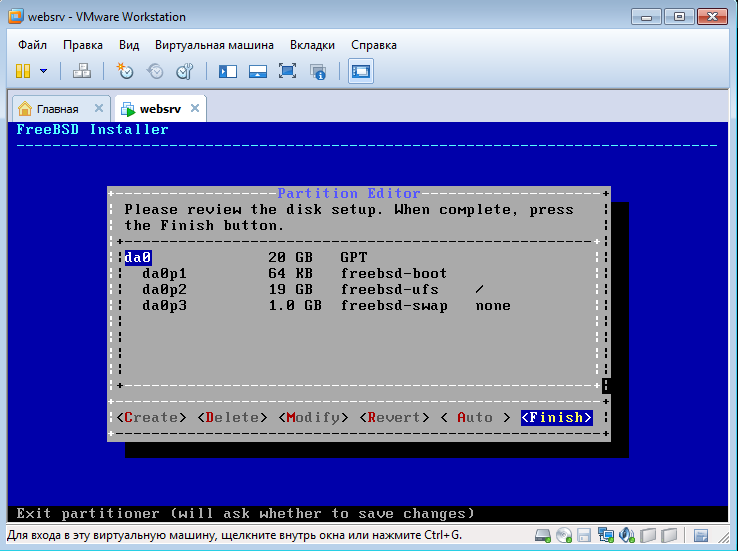Click the send Ctrl+Alt+Del toolbar icon
This screenshot has height=551, width=738.
(x=83, y=71)
